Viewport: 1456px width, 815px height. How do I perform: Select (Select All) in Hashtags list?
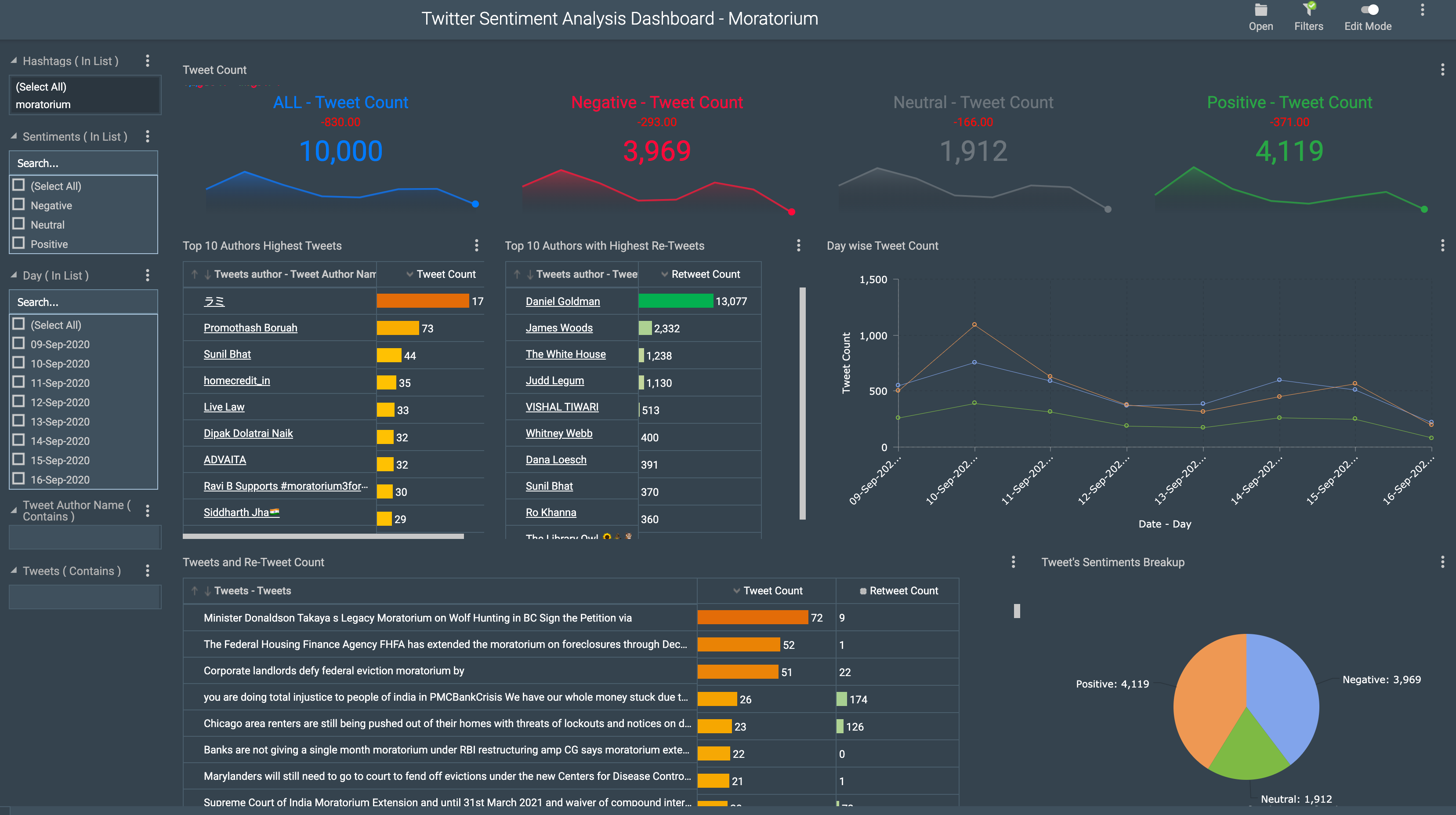pos(41,87)
